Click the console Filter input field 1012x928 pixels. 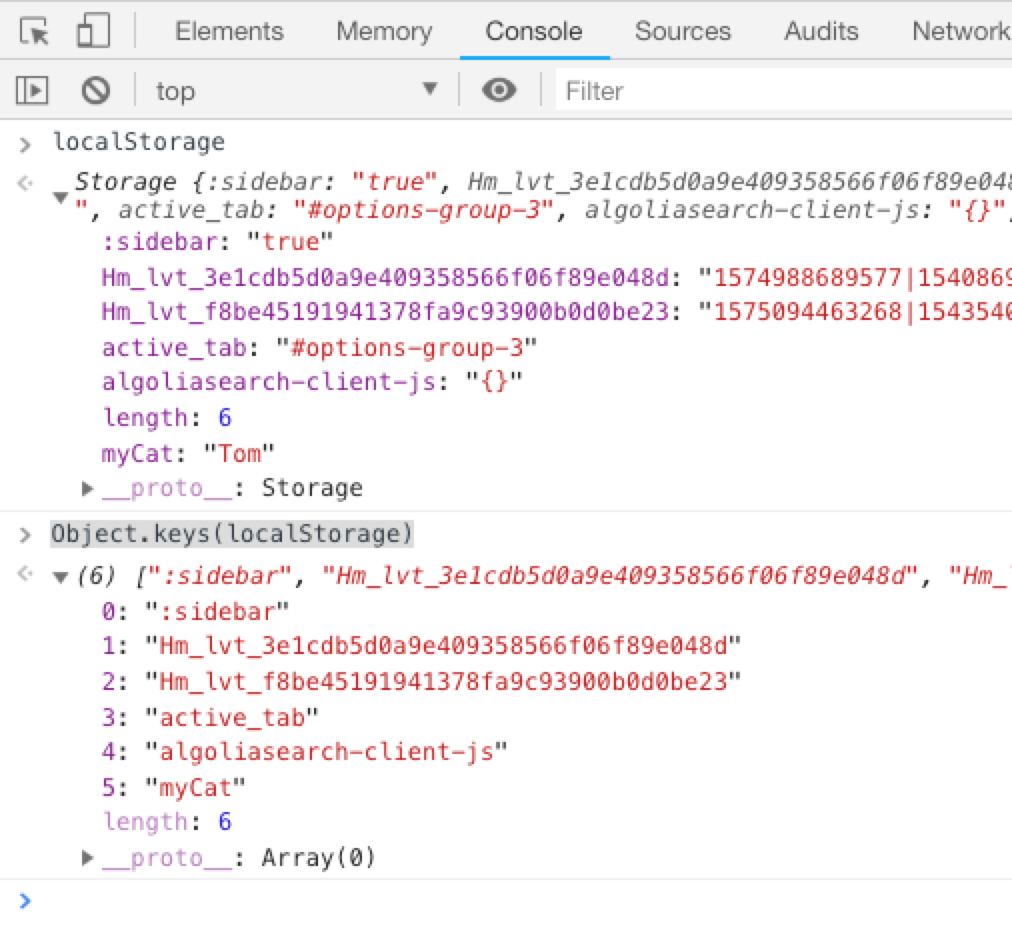(780, 91)
